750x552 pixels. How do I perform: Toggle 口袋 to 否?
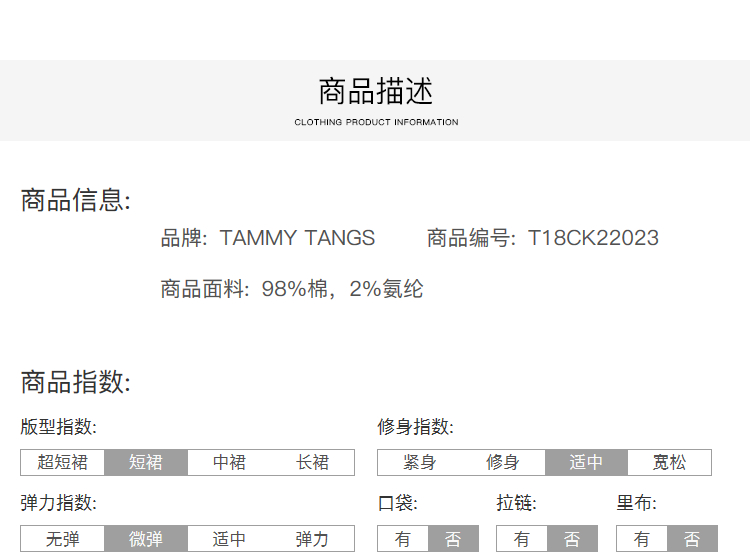[x=453, y=539]
